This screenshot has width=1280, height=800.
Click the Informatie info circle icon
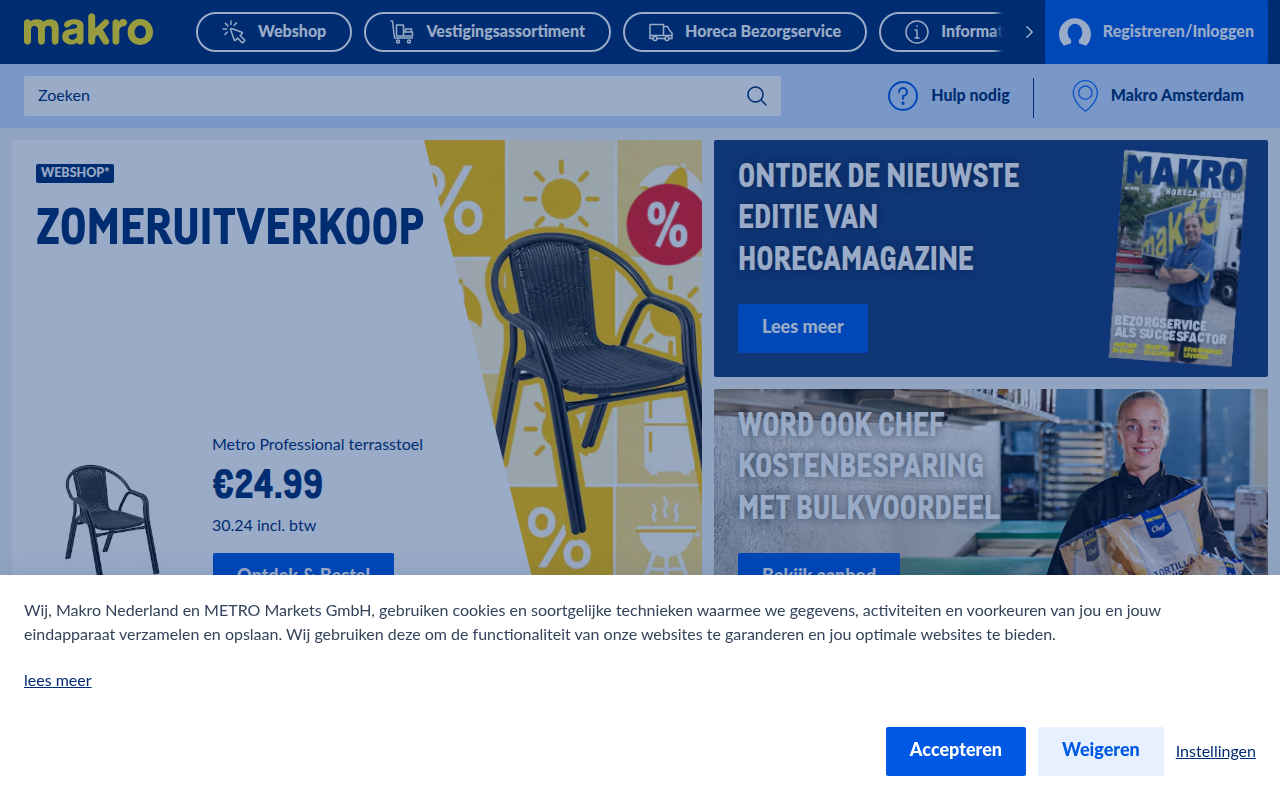pos(917,32)
